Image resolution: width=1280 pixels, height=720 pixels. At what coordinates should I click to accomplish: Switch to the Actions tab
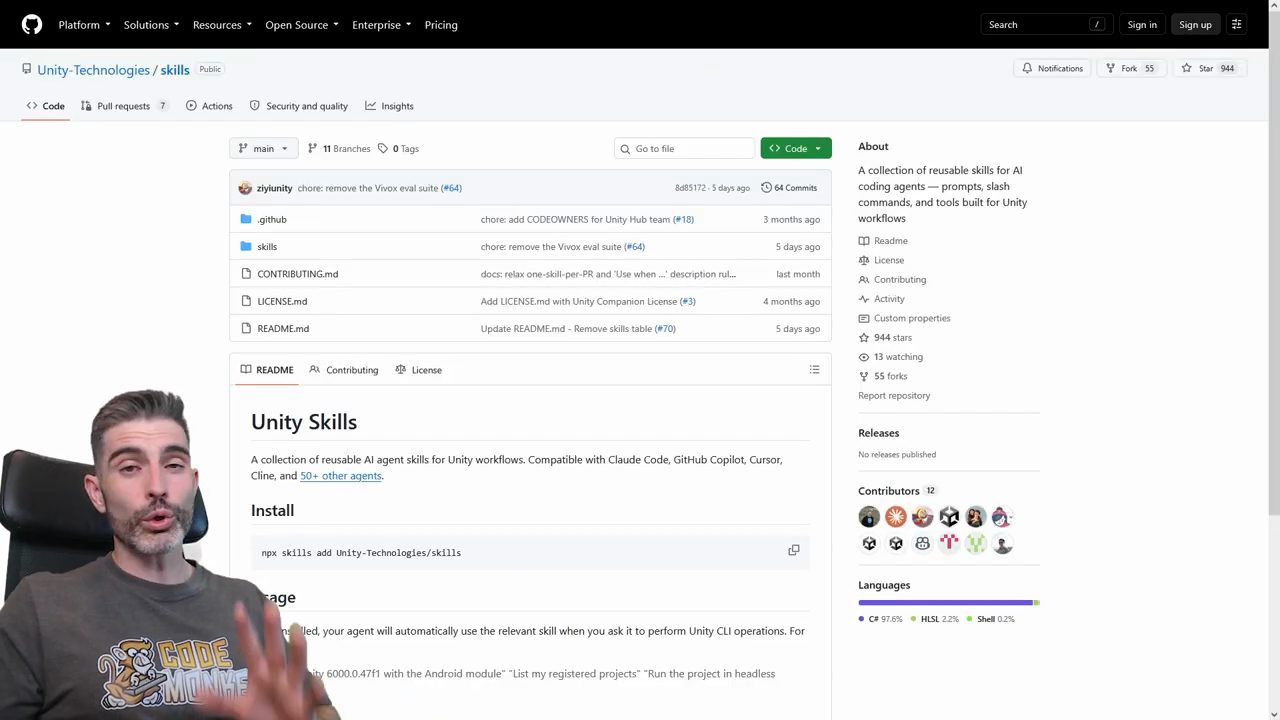pos(209,106)
